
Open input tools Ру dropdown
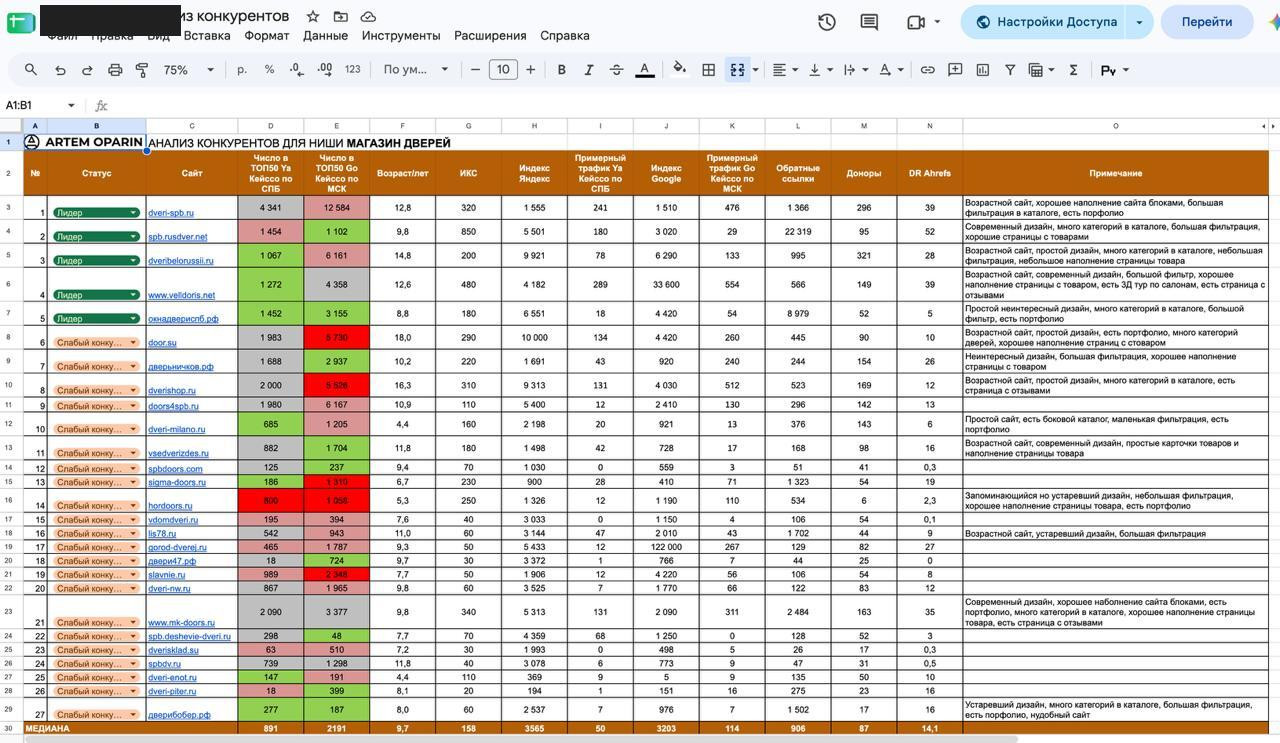1115,70
